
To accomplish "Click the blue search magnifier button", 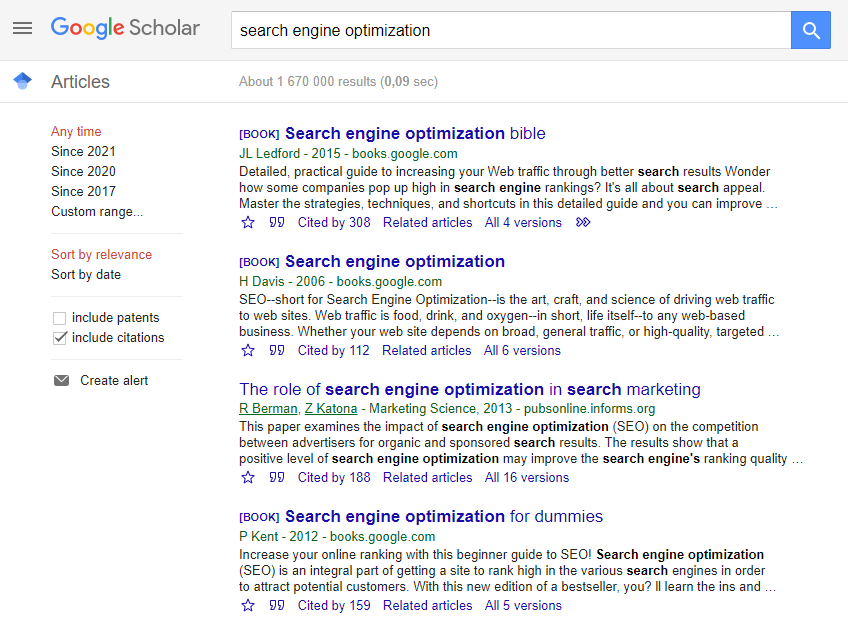I will click(x=811, y=30).
